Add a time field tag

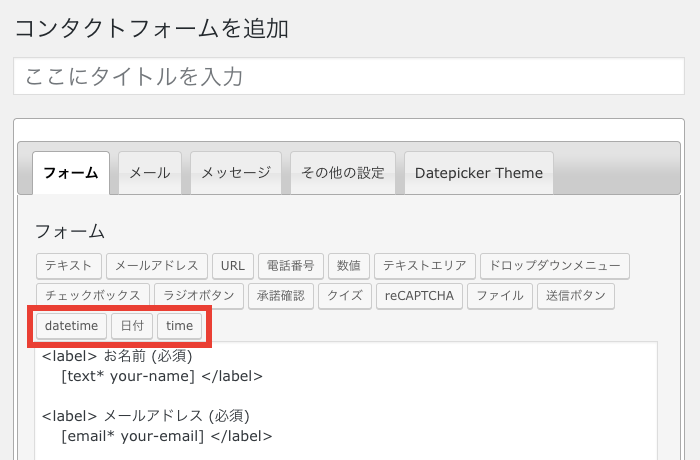[x=179, y=326]
